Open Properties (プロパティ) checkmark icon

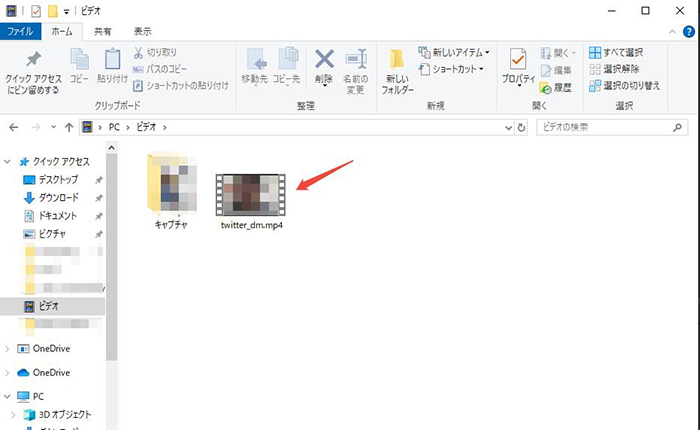tap(518, 59)
